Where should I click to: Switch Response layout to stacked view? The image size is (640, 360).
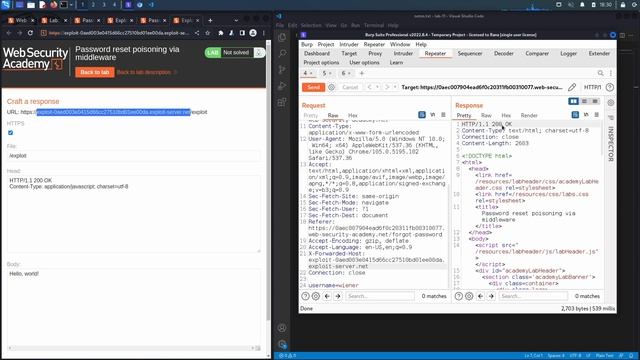tap(584, 101)
